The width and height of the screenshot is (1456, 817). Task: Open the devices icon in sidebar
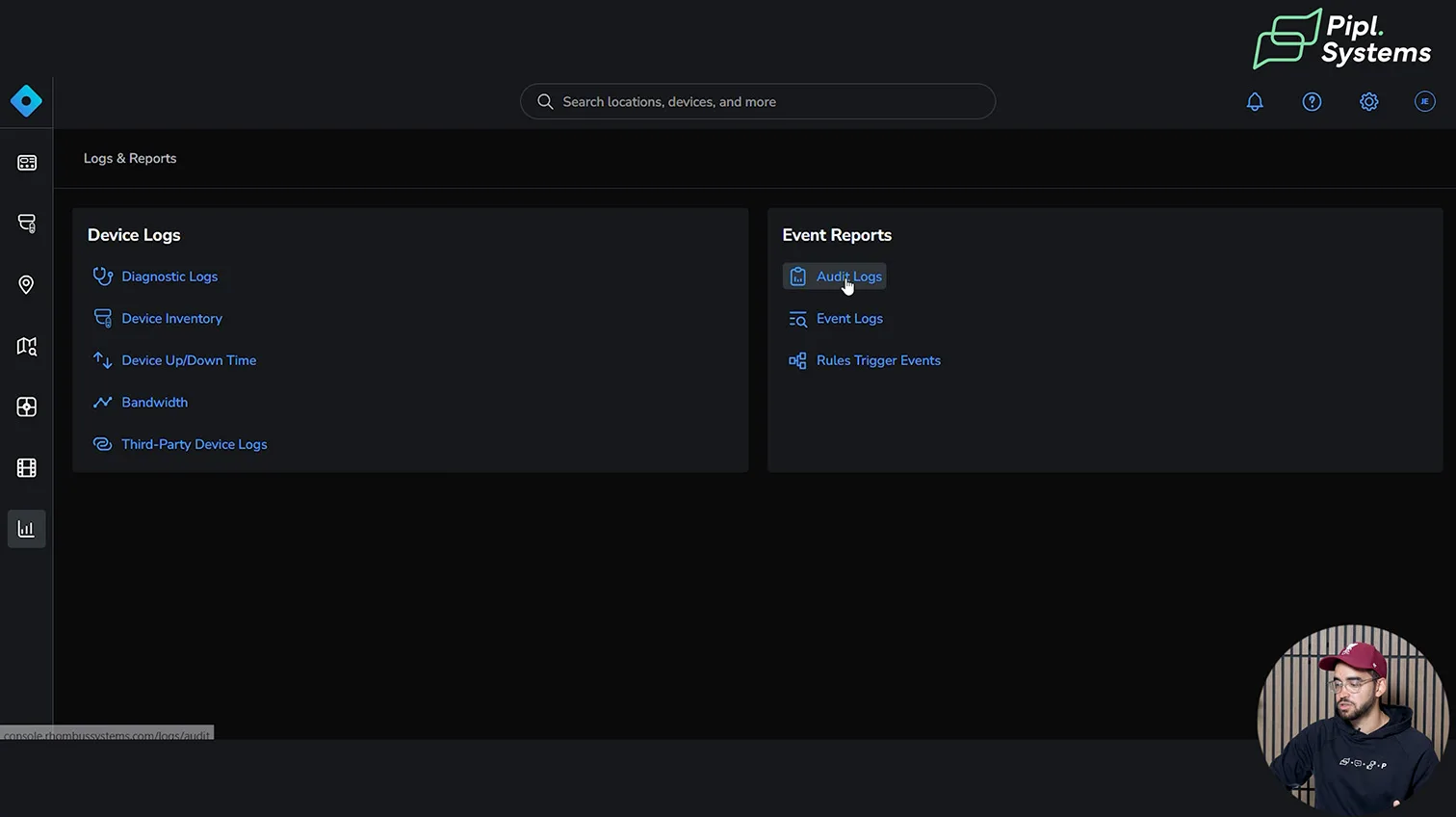(x=27, y=224)
